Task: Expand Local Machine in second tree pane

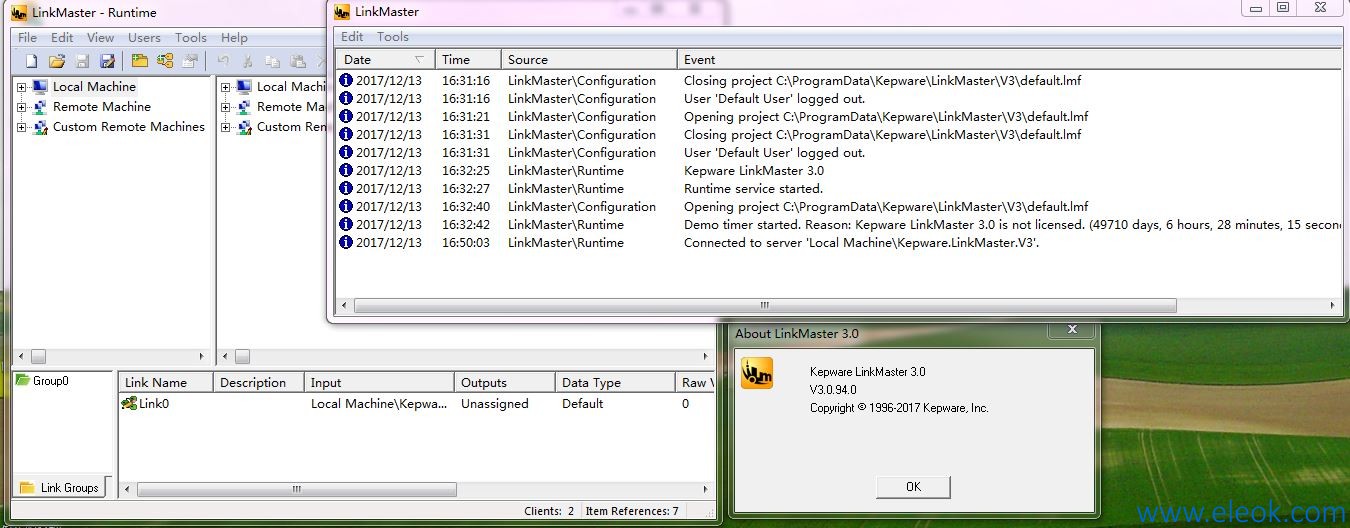Action: (226, 87)
